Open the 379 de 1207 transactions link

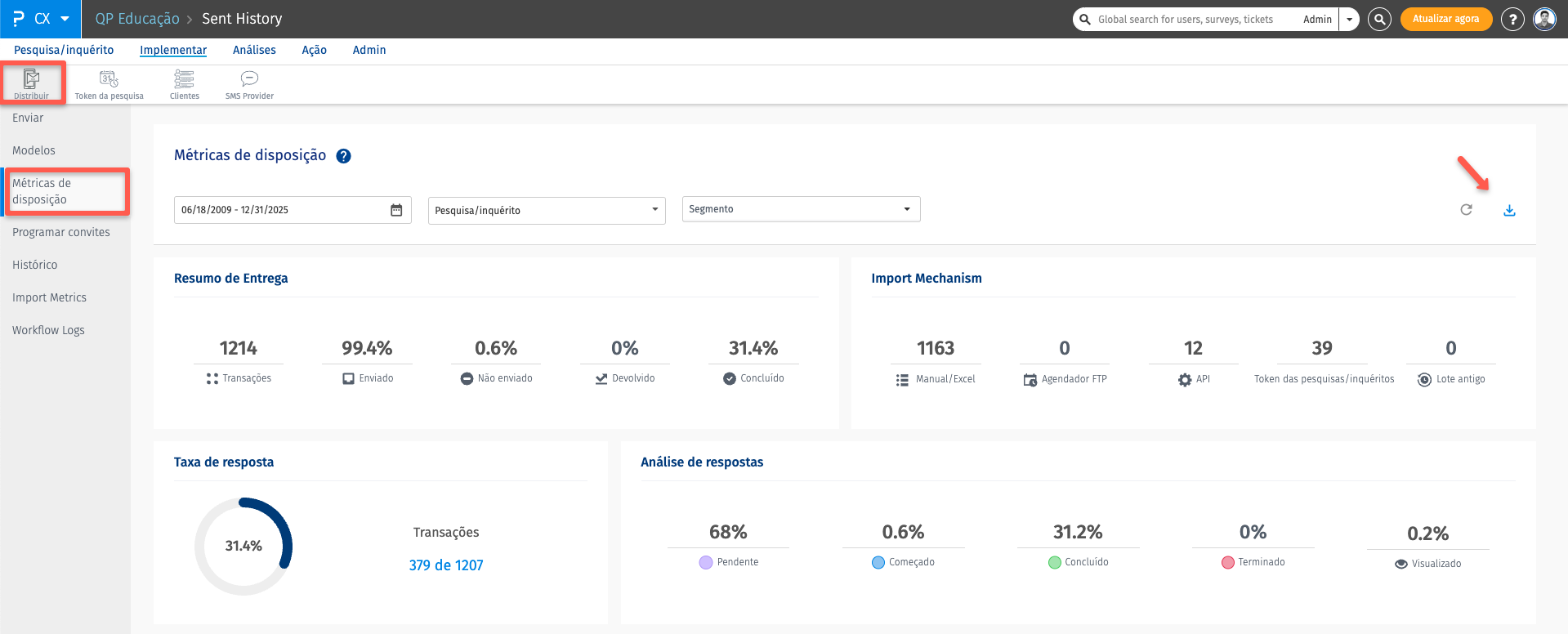click(x=446, y=565)
